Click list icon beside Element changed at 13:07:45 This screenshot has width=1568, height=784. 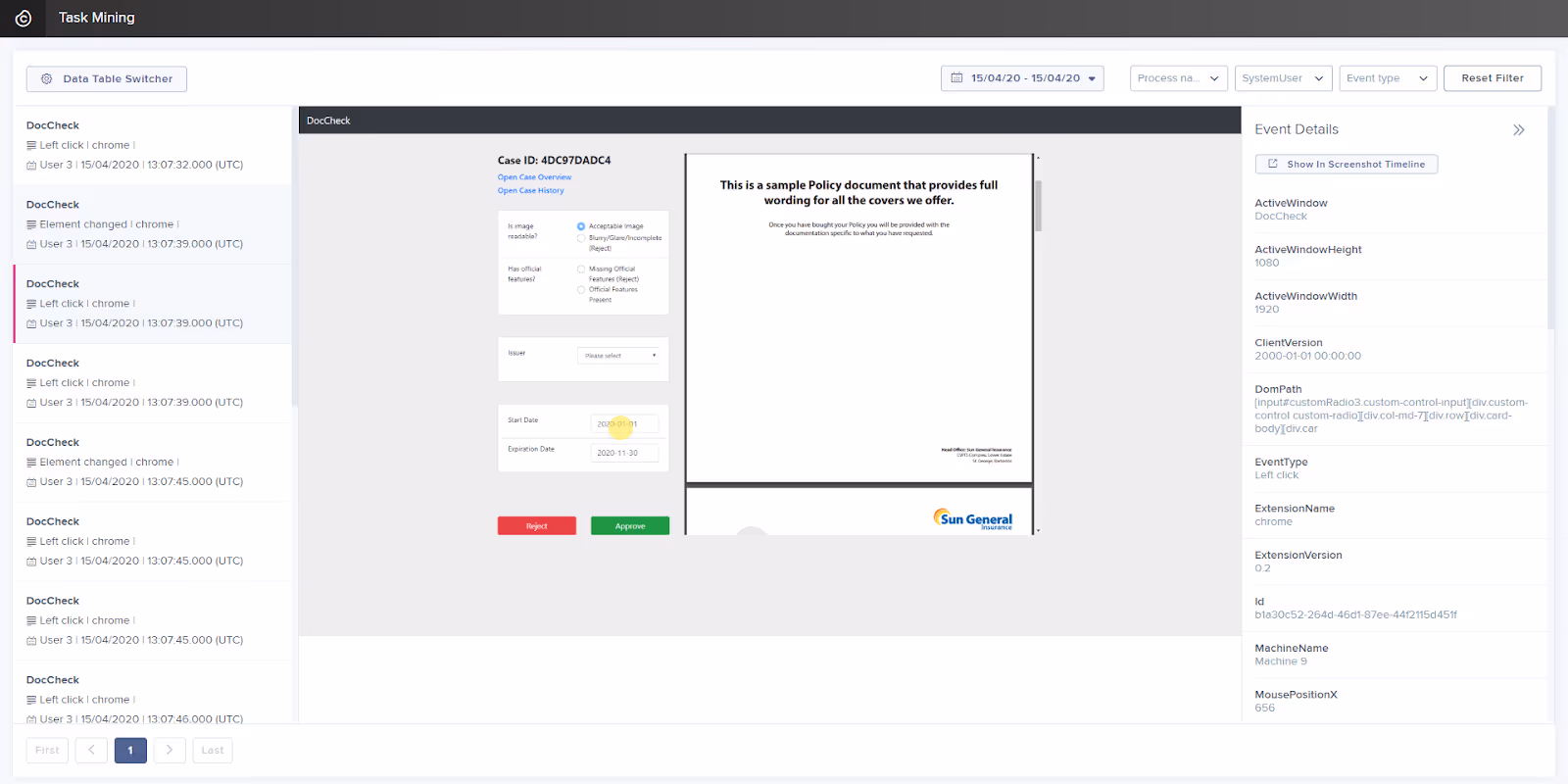click(31, 463)
